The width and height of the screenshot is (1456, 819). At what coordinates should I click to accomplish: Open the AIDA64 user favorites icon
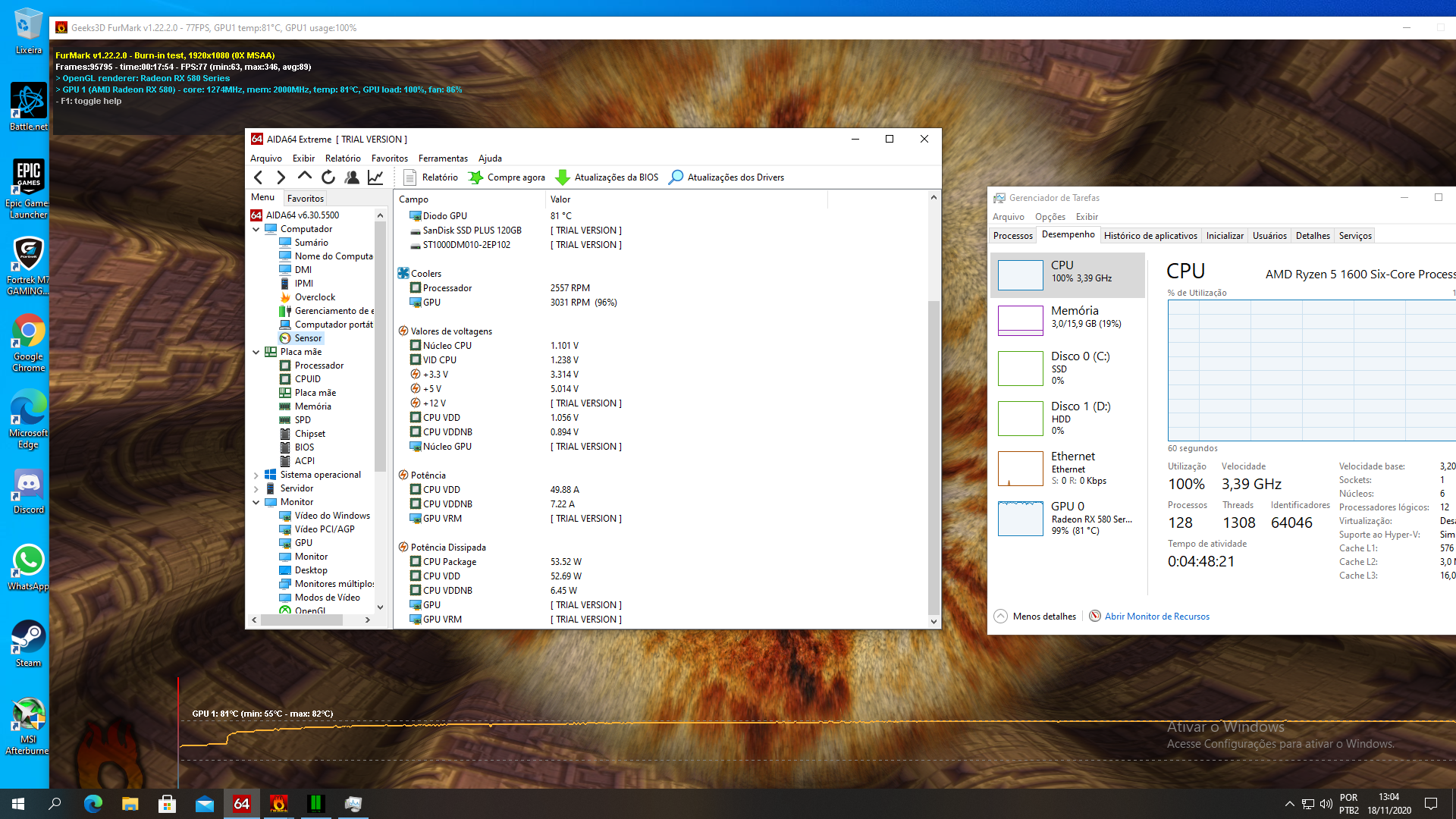point(352,177)
